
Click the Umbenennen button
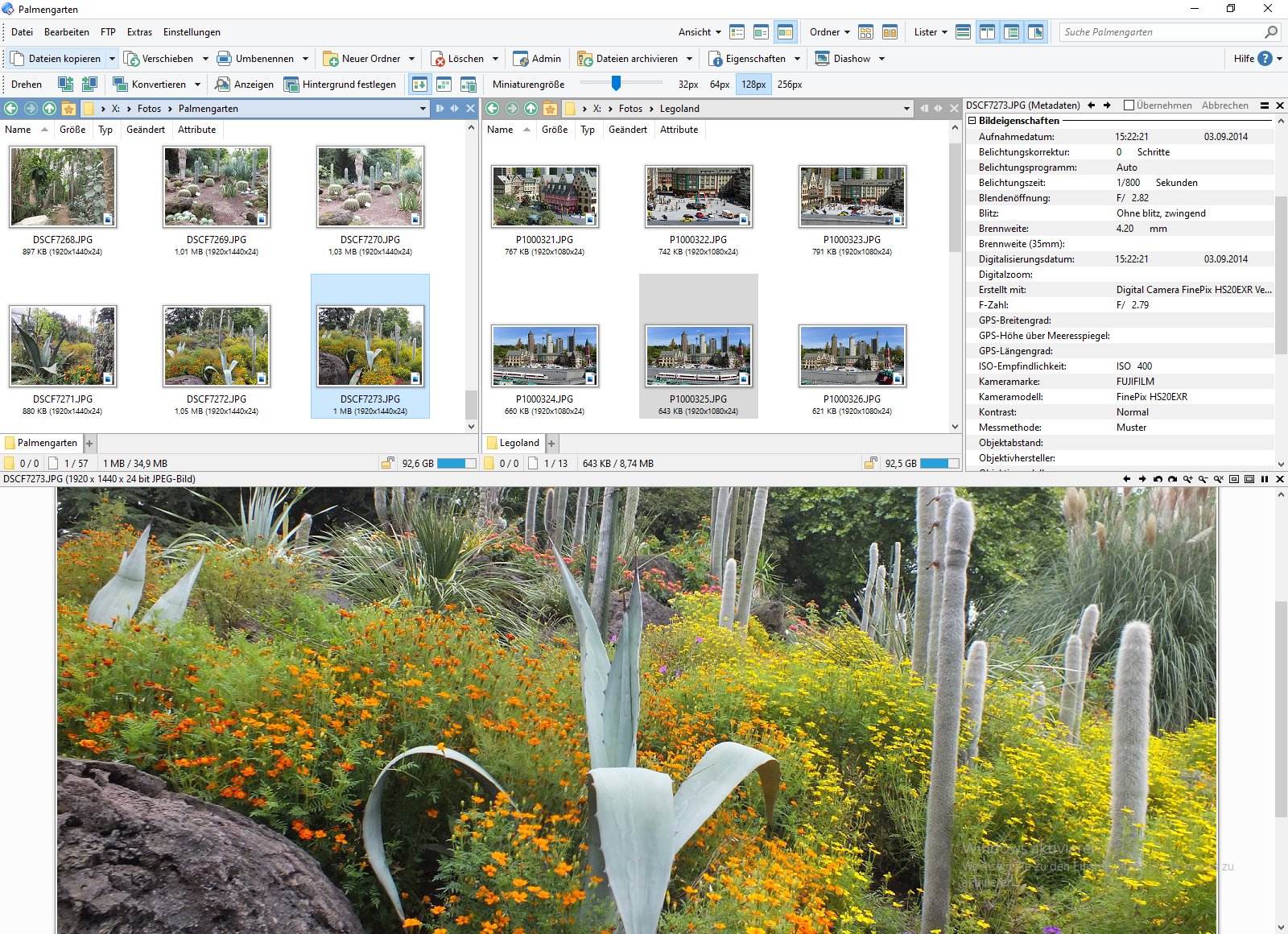click(256, 59)
